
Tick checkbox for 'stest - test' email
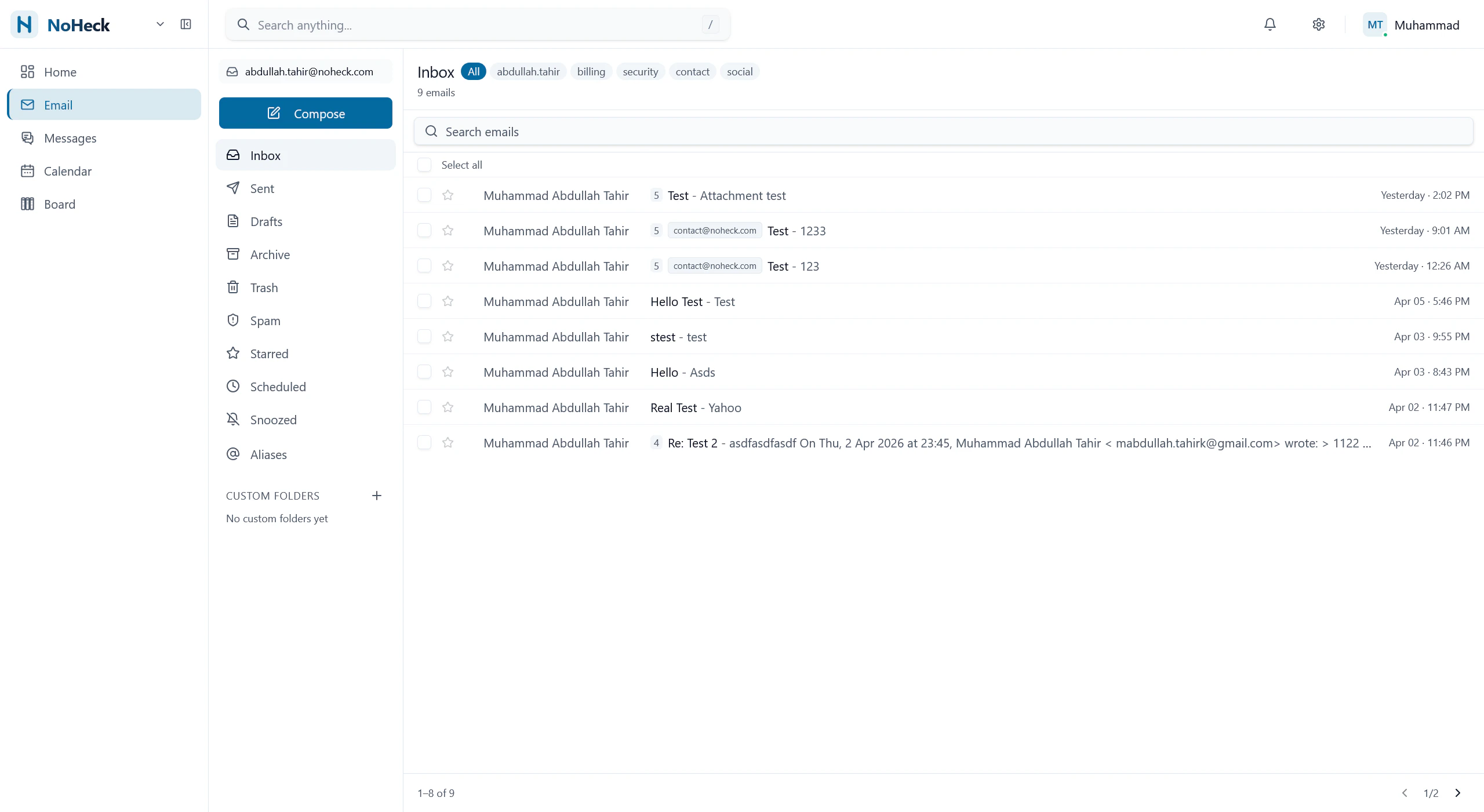pyautogui.click(x=424, y=337)
